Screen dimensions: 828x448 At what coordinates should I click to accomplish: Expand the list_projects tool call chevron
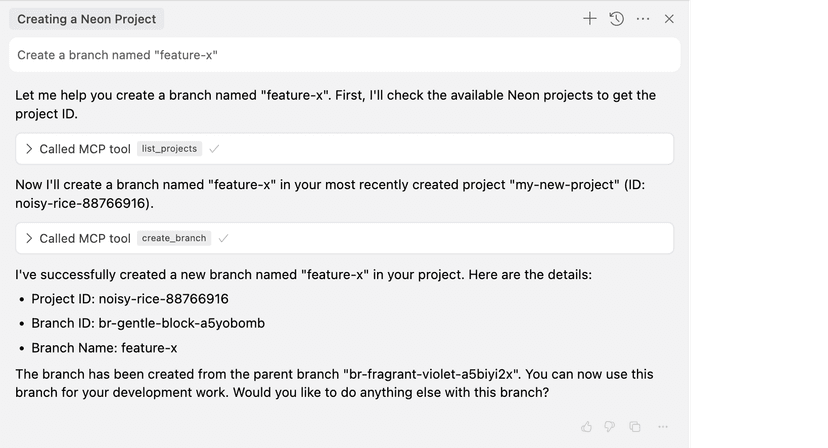tap(29, 149)
